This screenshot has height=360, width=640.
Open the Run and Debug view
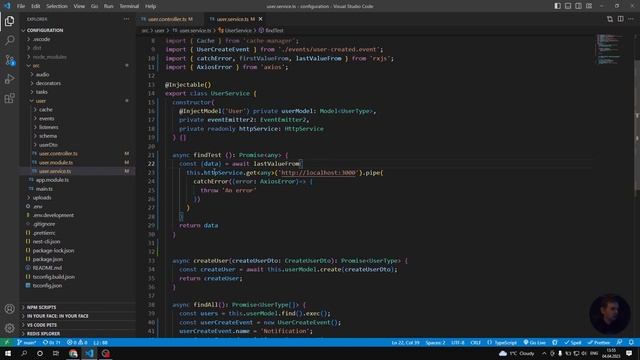click(x=9, y=79)
